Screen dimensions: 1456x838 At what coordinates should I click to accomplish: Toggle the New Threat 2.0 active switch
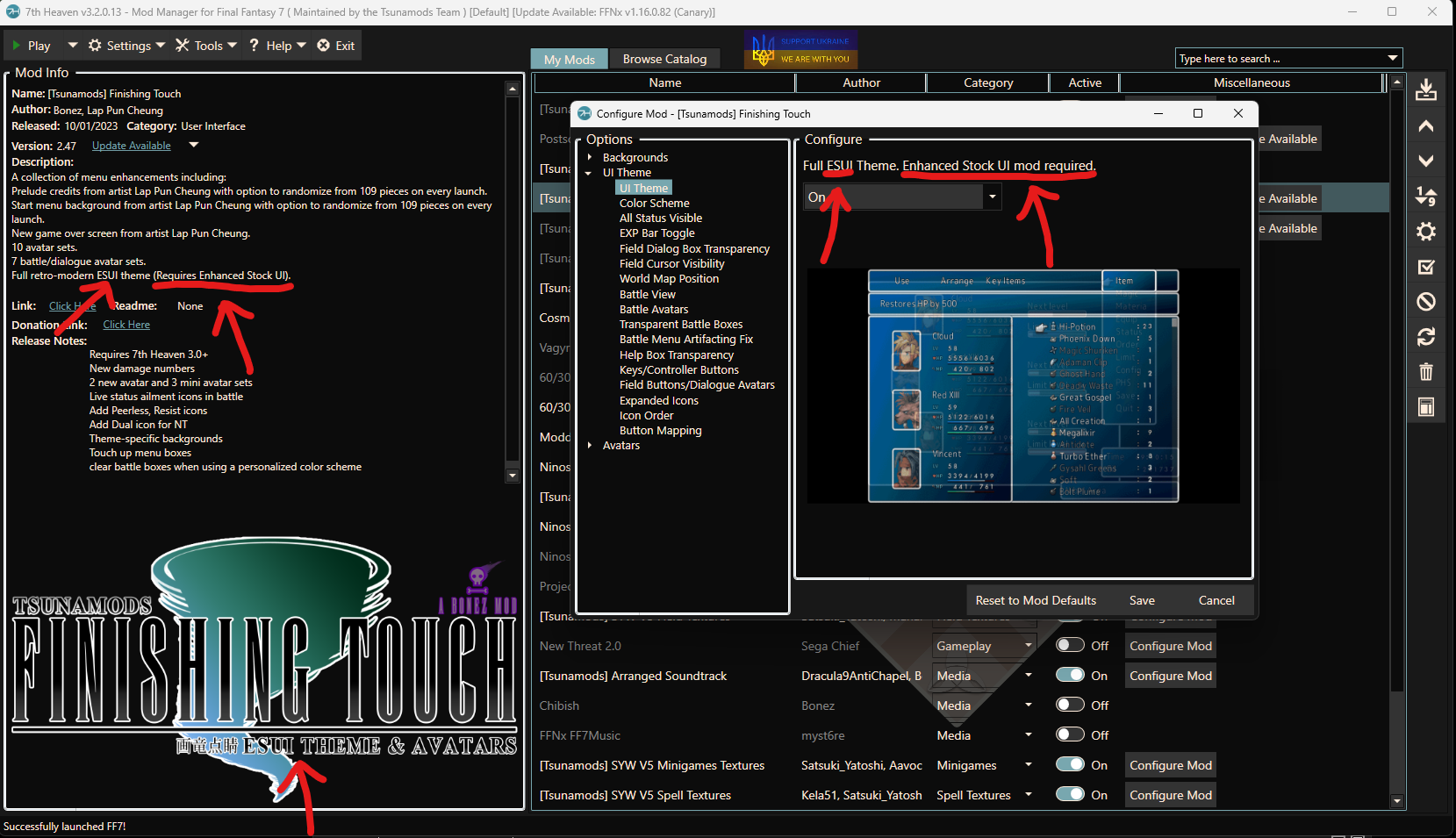(x=1070, y=645)
